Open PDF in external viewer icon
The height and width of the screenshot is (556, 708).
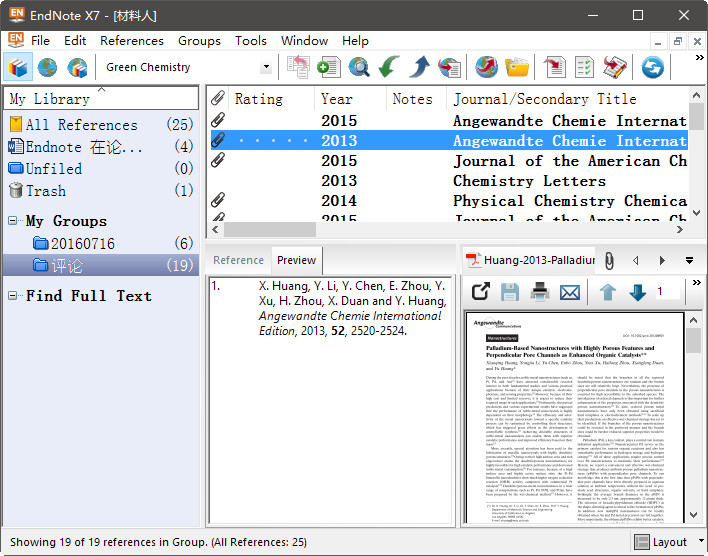(481, 292)
